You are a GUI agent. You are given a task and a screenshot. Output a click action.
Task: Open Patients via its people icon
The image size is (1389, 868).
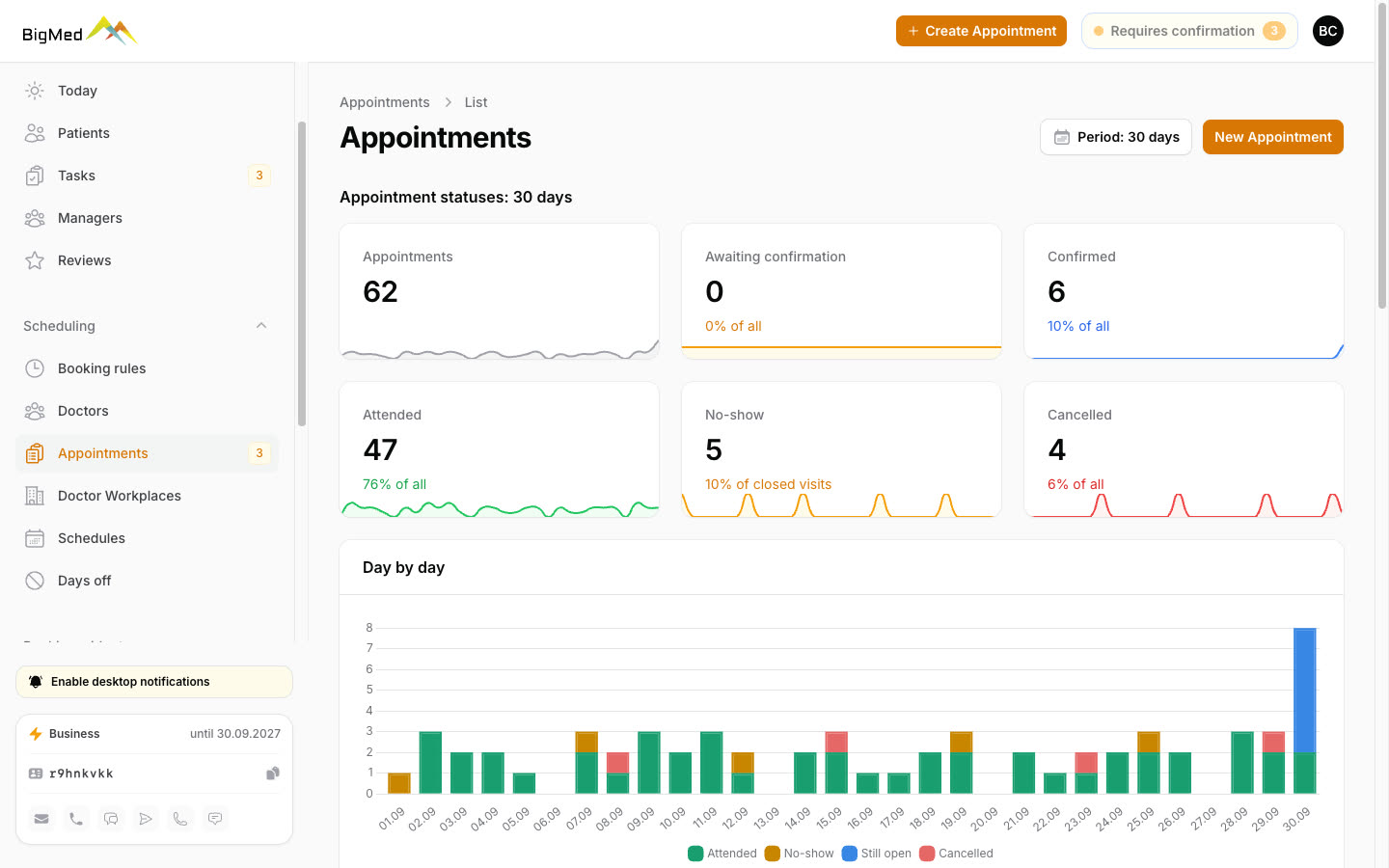click(x=35, y=133)
